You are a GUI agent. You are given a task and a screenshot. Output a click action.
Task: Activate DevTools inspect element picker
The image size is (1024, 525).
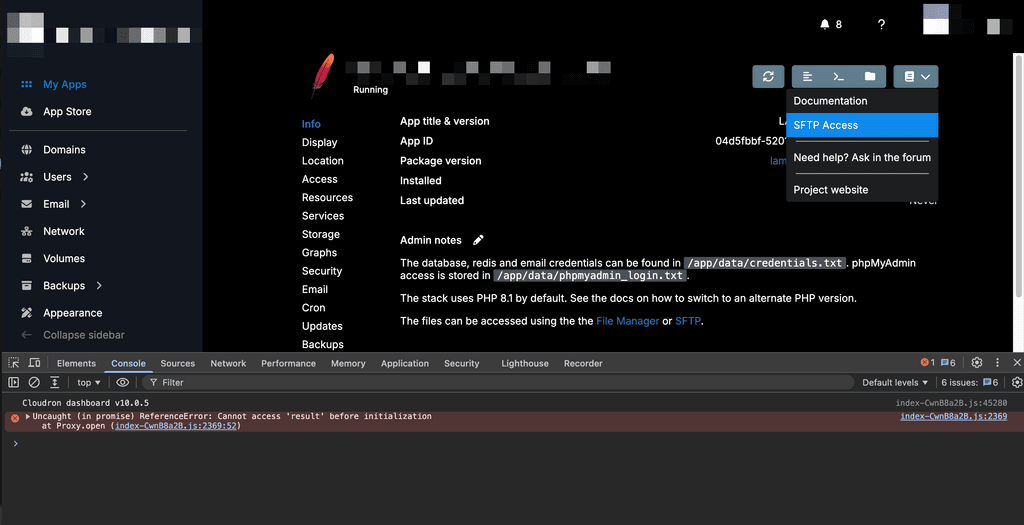[x=13, y=363]
